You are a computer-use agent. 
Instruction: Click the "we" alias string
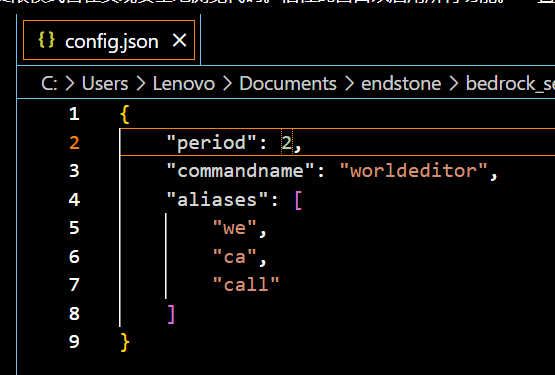(x=235, y=228)
